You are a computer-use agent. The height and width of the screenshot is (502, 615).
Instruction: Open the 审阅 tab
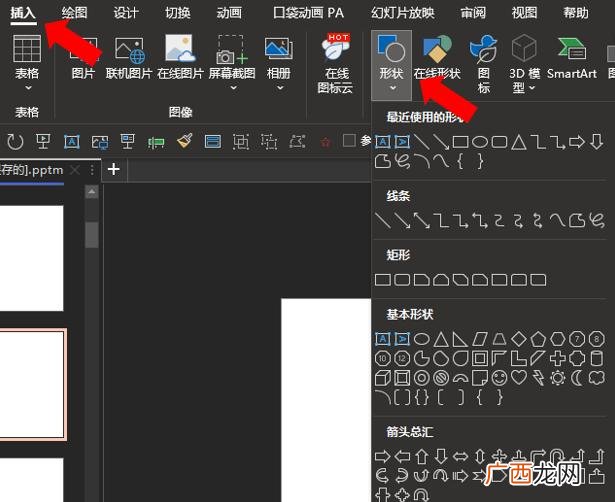473,13
